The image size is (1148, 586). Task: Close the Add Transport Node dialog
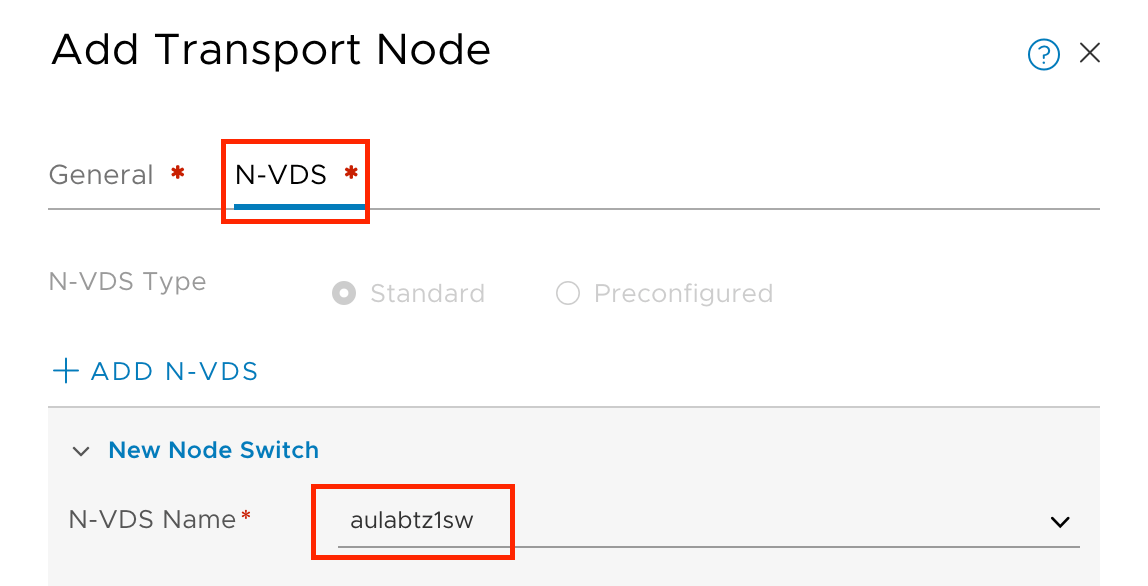(x=1090, y=54)
